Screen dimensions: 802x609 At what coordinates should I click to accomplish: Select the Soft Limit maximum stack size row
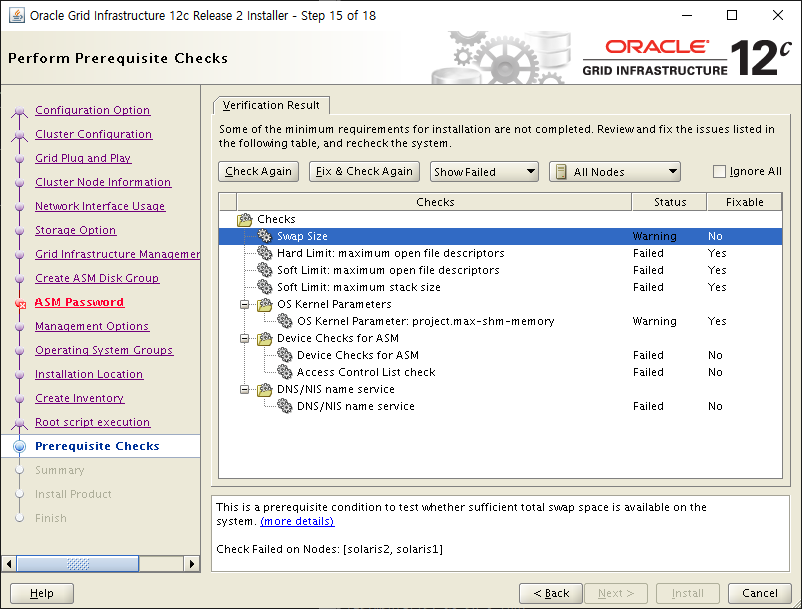tap(500, 287)
